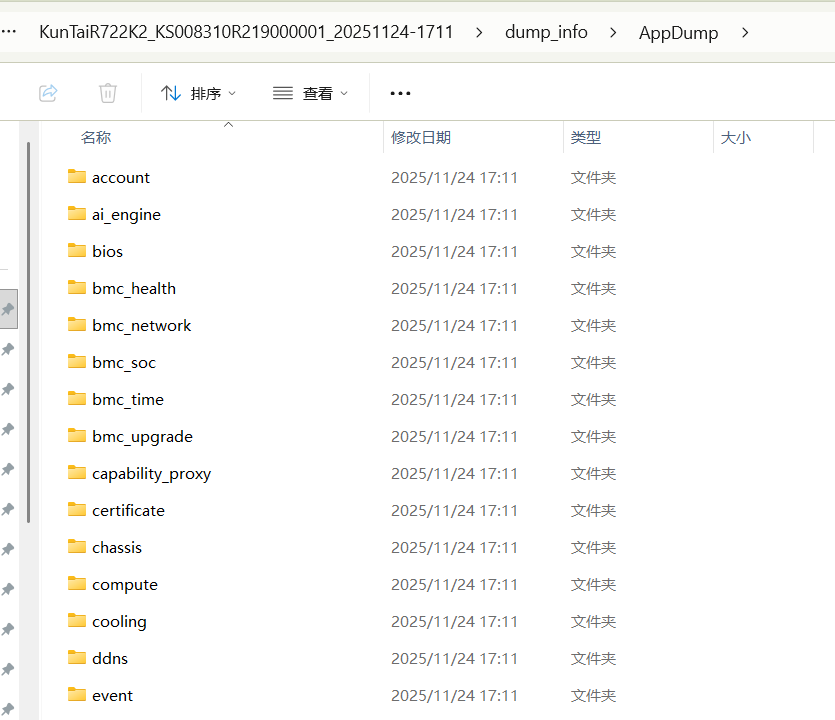Image resolution: width=835 pixels, height=720 pixels.
Task: Click the event folder icon
Action: pos(77,695)
